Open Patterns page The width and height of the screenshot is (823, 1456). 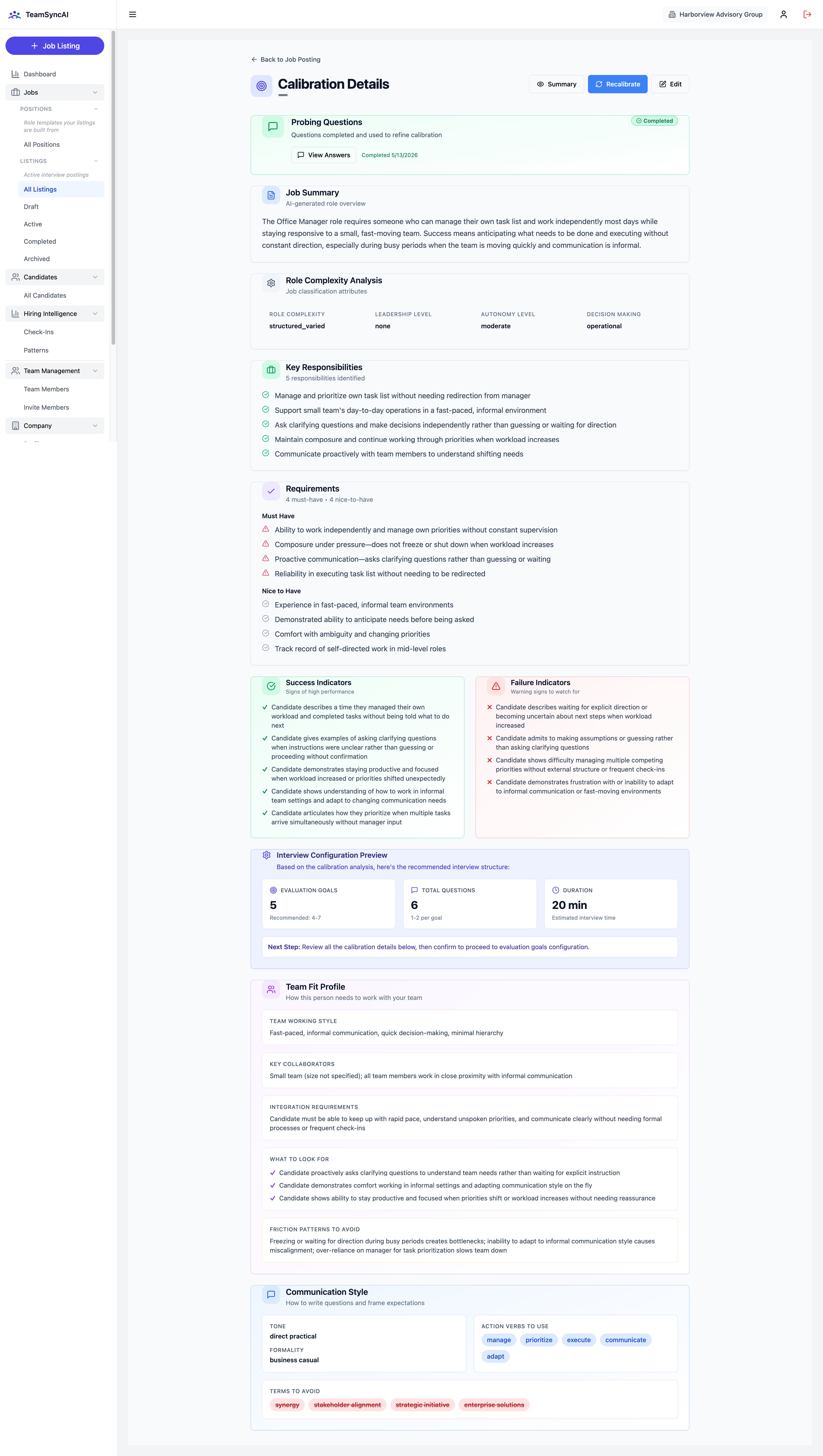pyautogui.click(x=61, y=350)
